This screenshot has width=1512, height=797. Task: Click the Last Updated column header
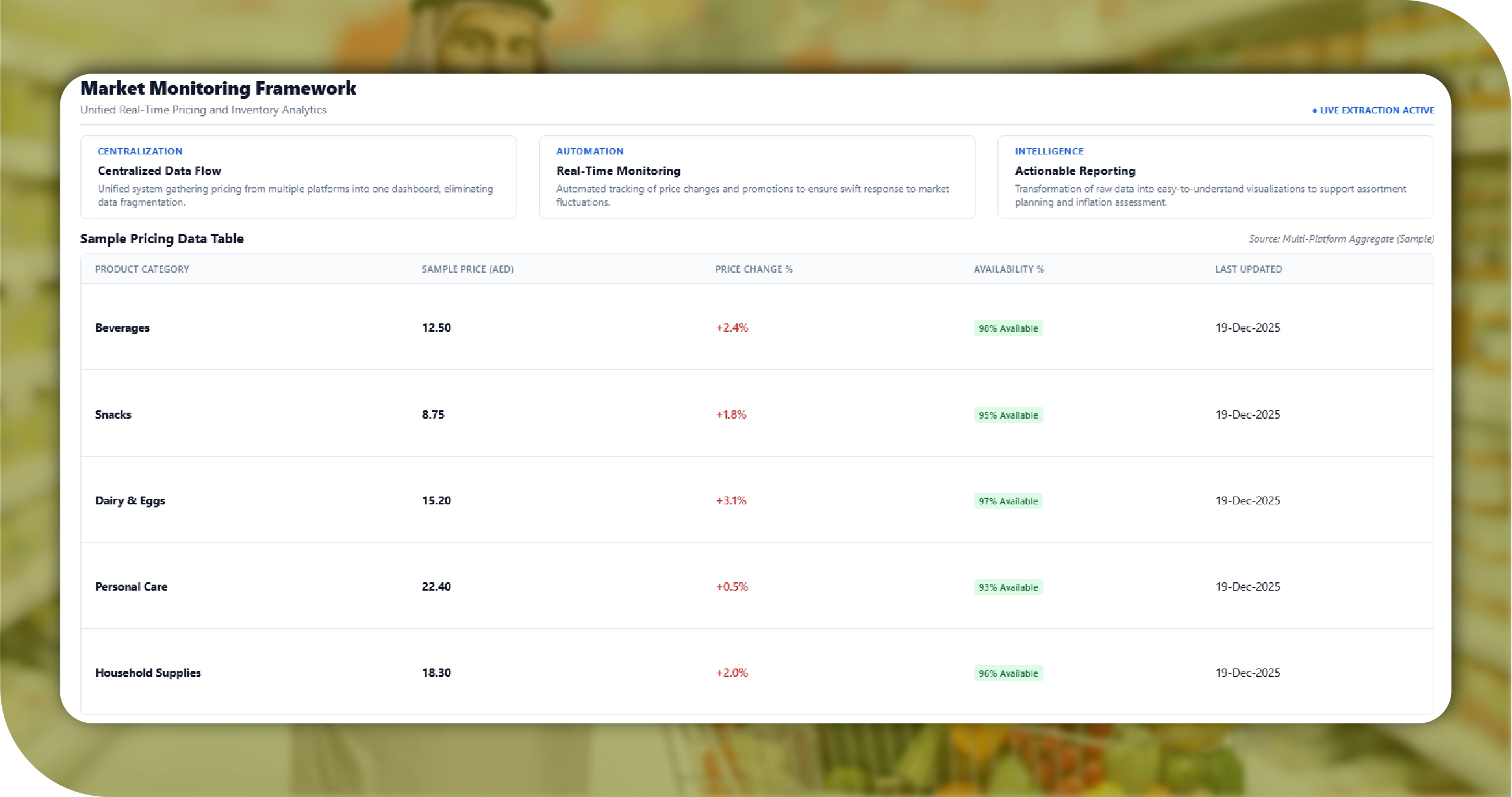click(1248, 269)
